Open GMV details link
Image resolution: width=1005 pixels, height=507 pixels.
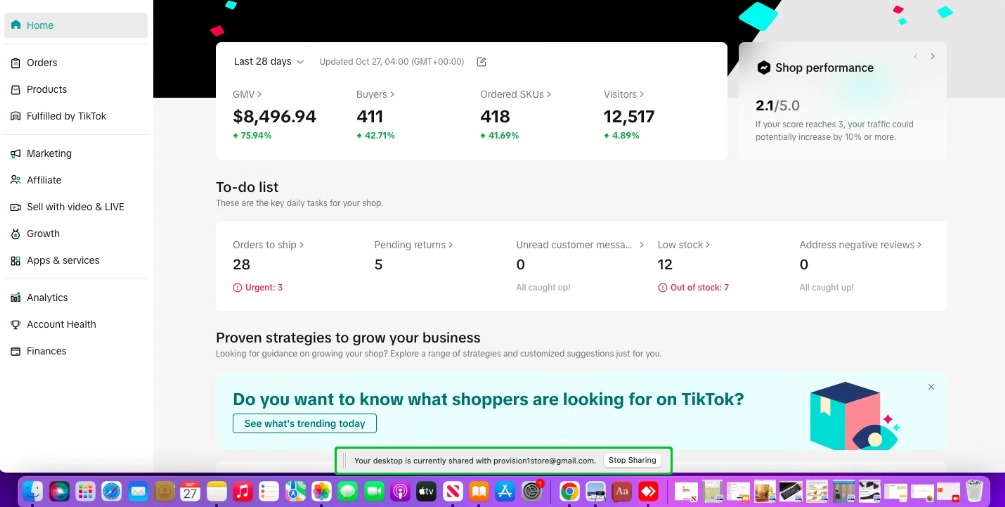pyautogui.click(x=247, y=94)
